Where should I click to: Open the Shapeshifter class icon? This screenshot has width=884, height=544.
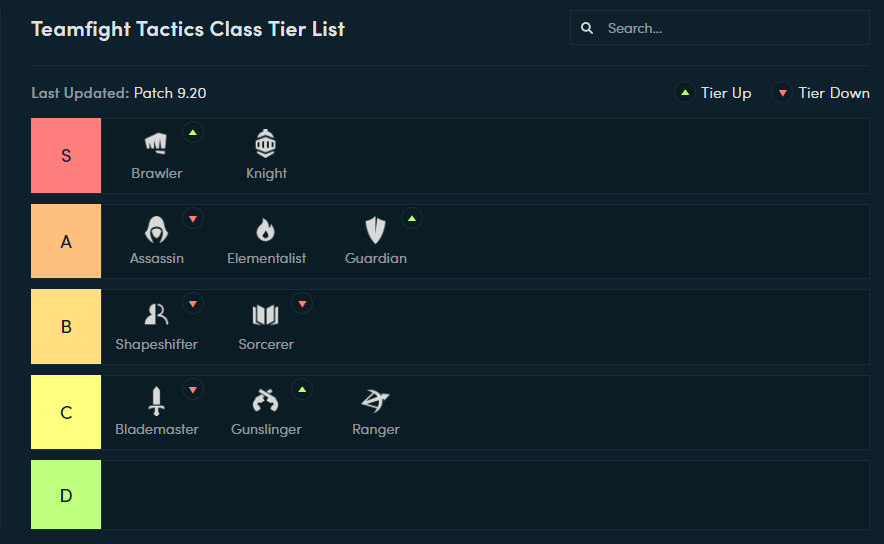156,315
